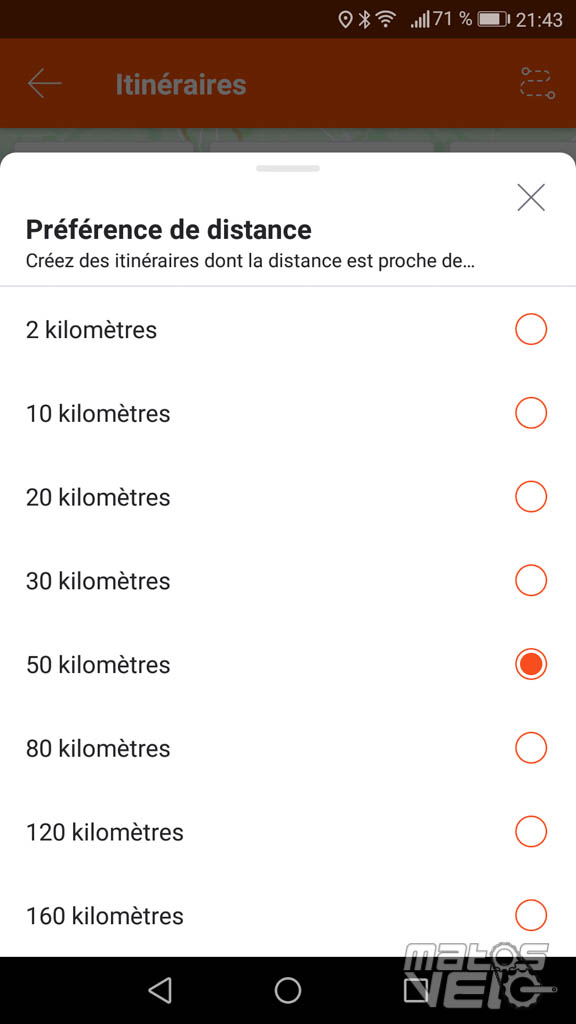576x1024 pixels.
Task: Select the 10 kilomètres radio button
Action: tap(531, 413)
